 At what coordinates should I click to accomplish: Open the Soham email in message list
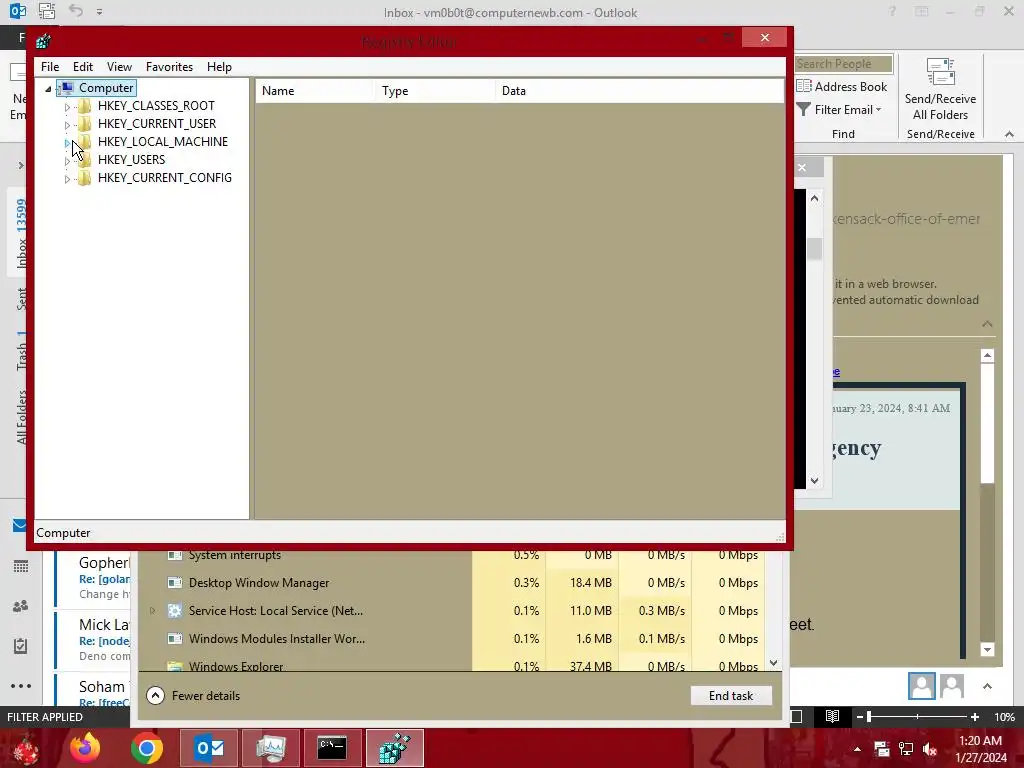point(92,692)
